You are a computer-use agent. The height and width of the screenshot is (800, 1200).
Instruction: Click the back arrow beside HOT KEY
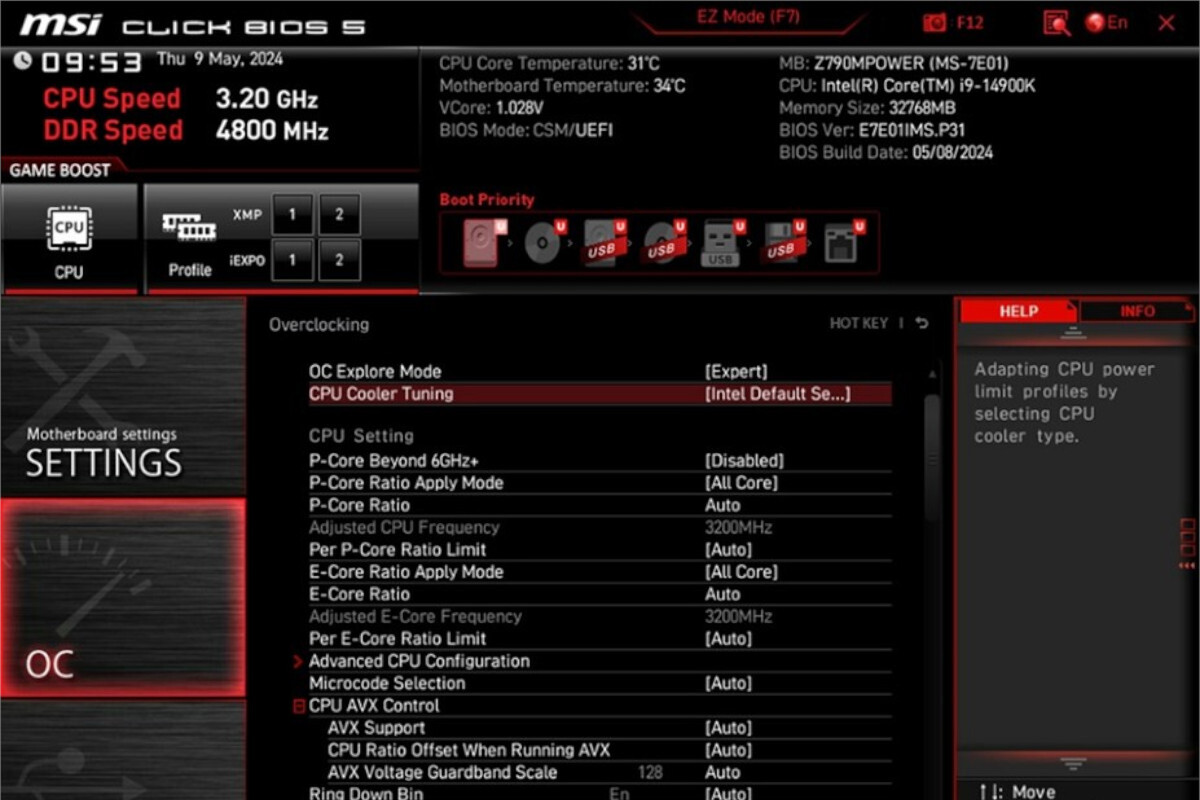921,323
